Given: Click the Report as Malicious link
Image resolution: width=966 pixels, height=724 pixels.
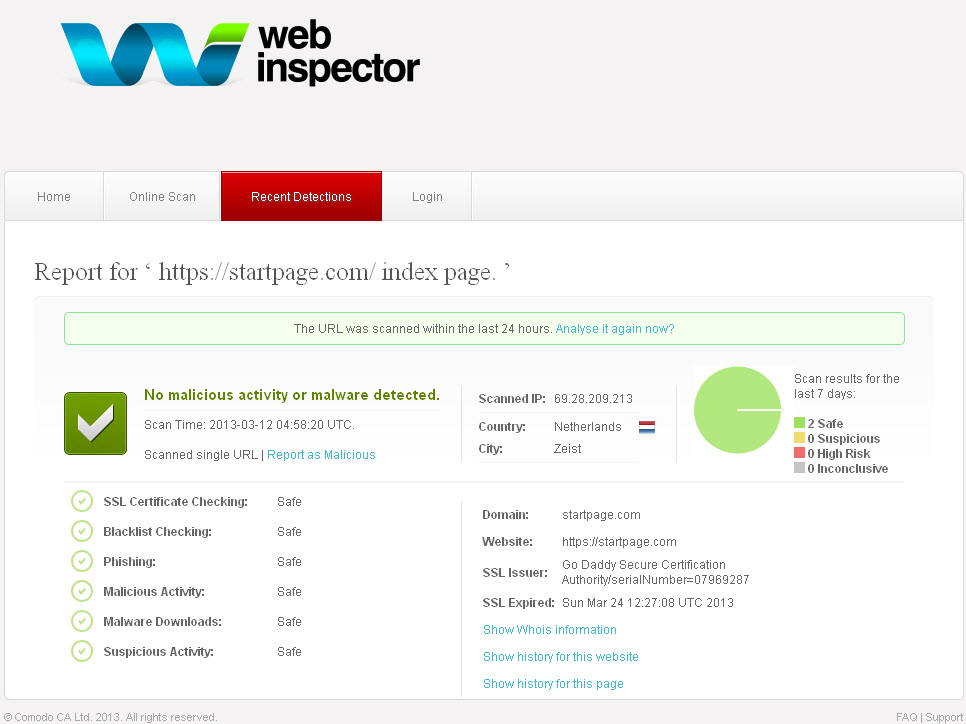Looking at the screenshot, I should pos(321,455).
